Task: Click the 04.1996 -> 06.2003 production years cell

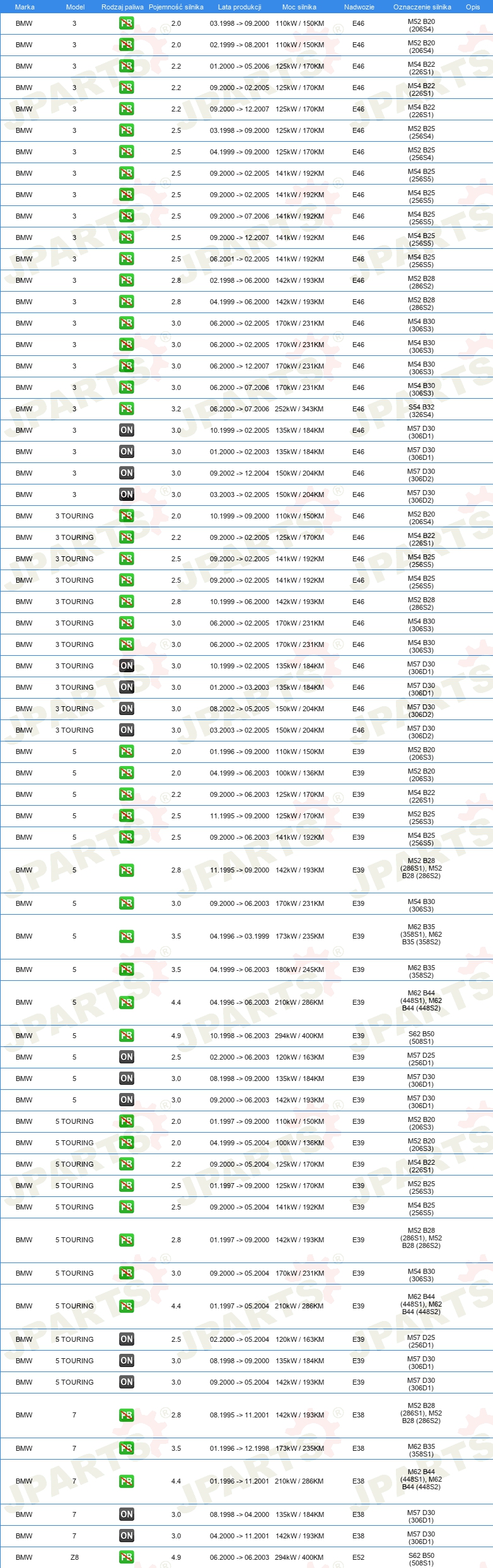Action: [240, 1002]
